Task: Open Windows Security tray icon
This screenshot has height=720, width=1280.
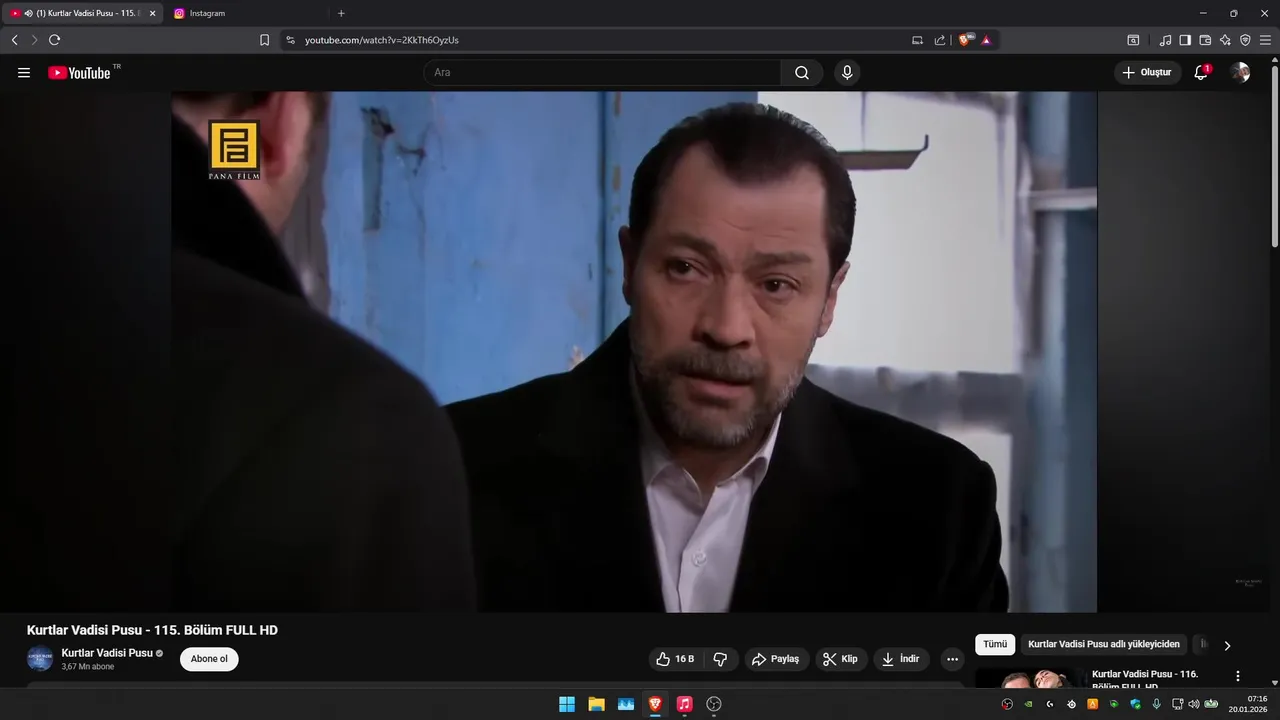Action: pyautogui.click(x=1135, y=704)
